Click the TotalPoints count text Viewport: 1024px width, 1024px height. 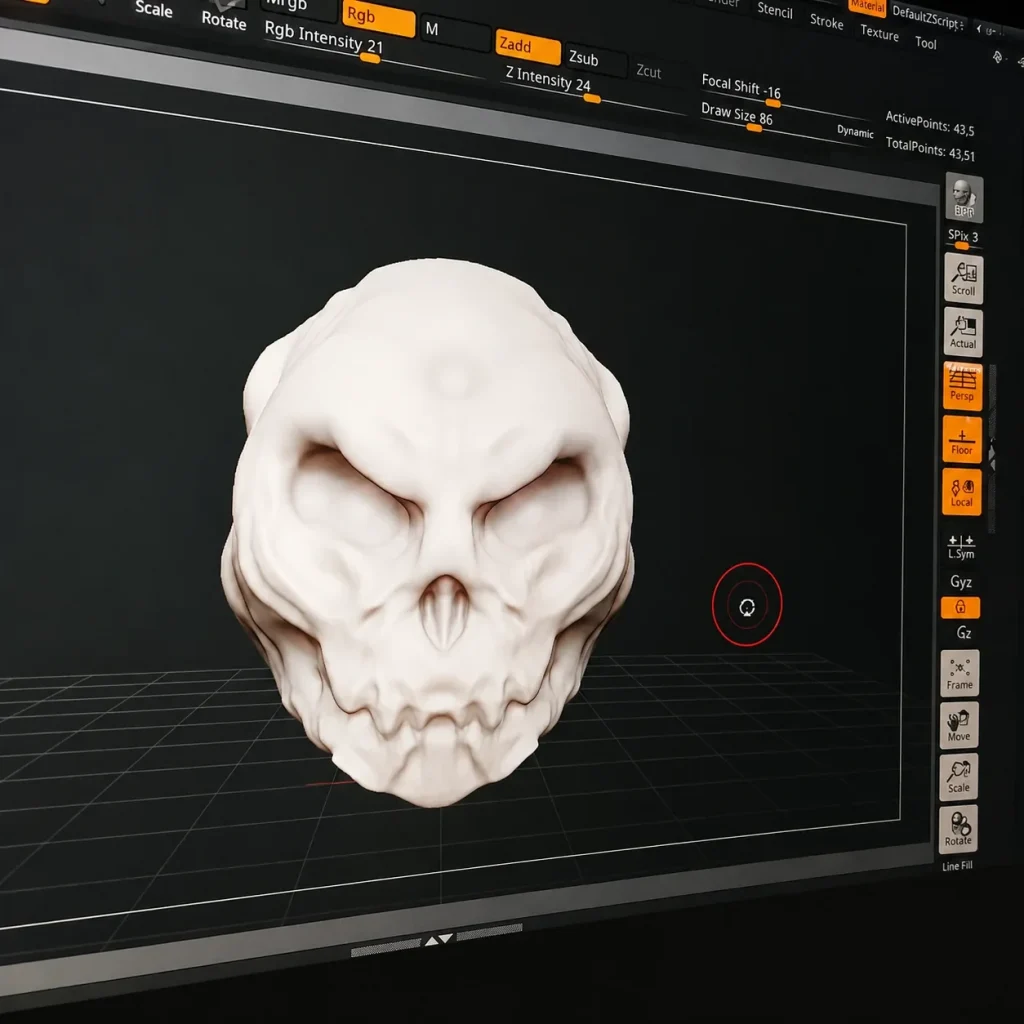click(929, 150)
